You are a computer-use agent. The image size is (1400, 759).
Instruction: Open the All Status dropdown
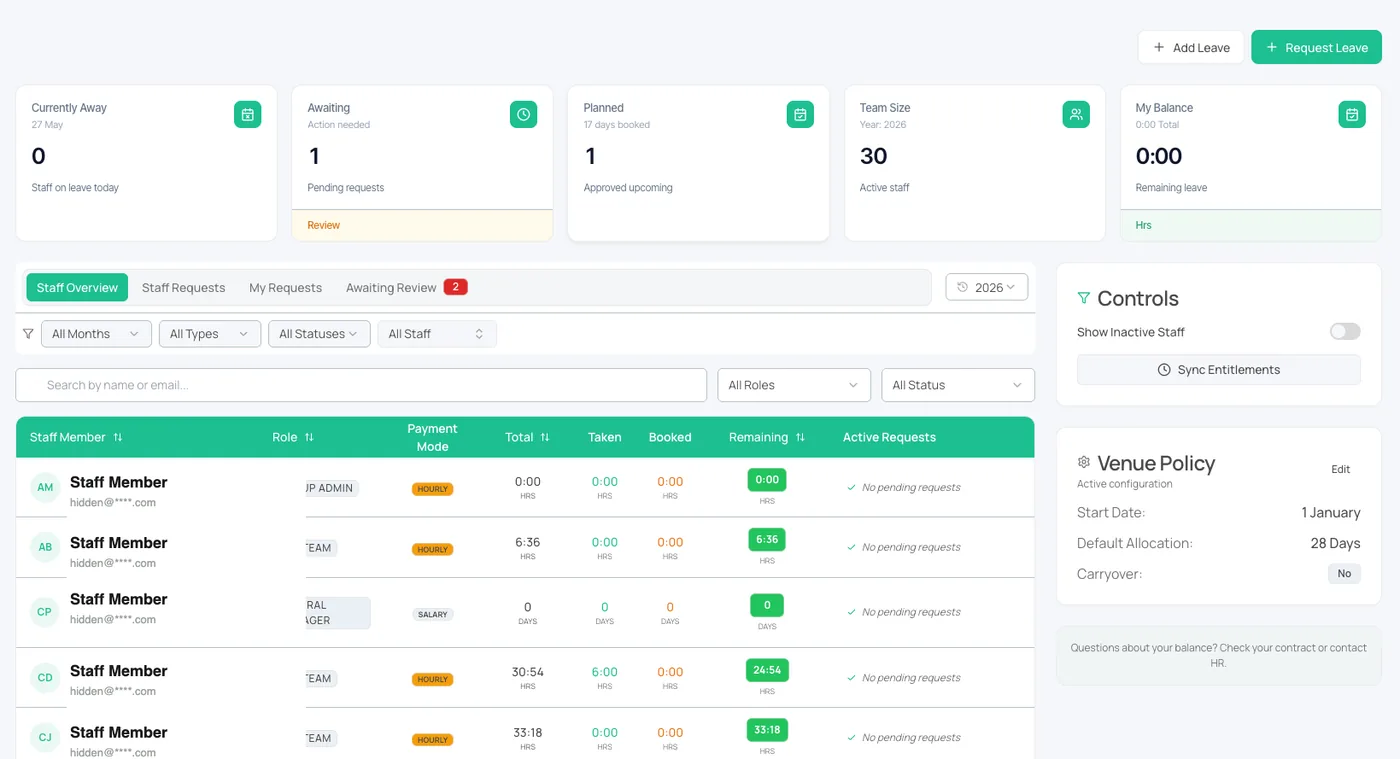click(958, 385)
